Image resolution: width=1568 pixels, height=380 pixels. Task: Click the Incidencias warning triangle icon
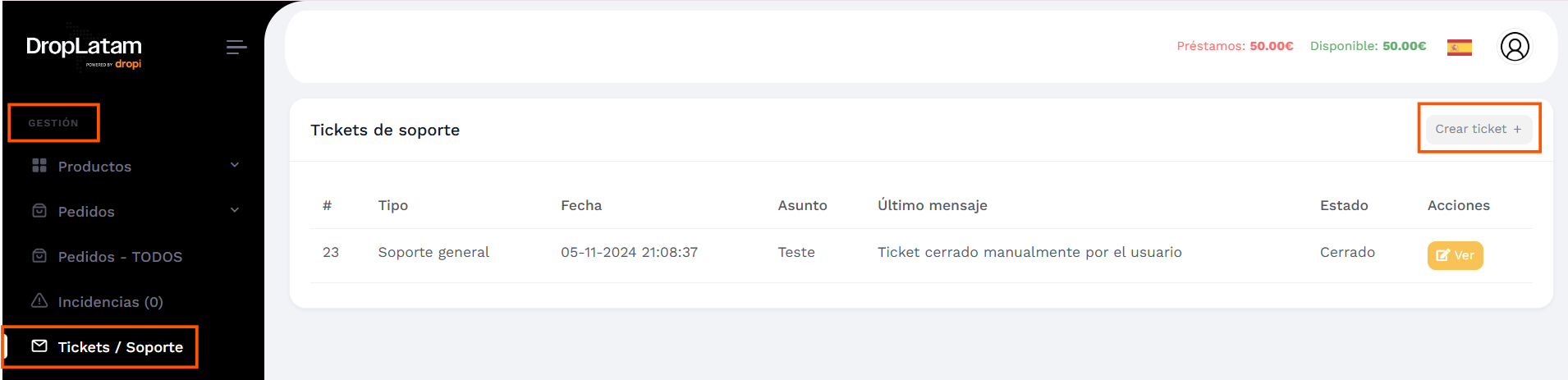pos(39,301)
